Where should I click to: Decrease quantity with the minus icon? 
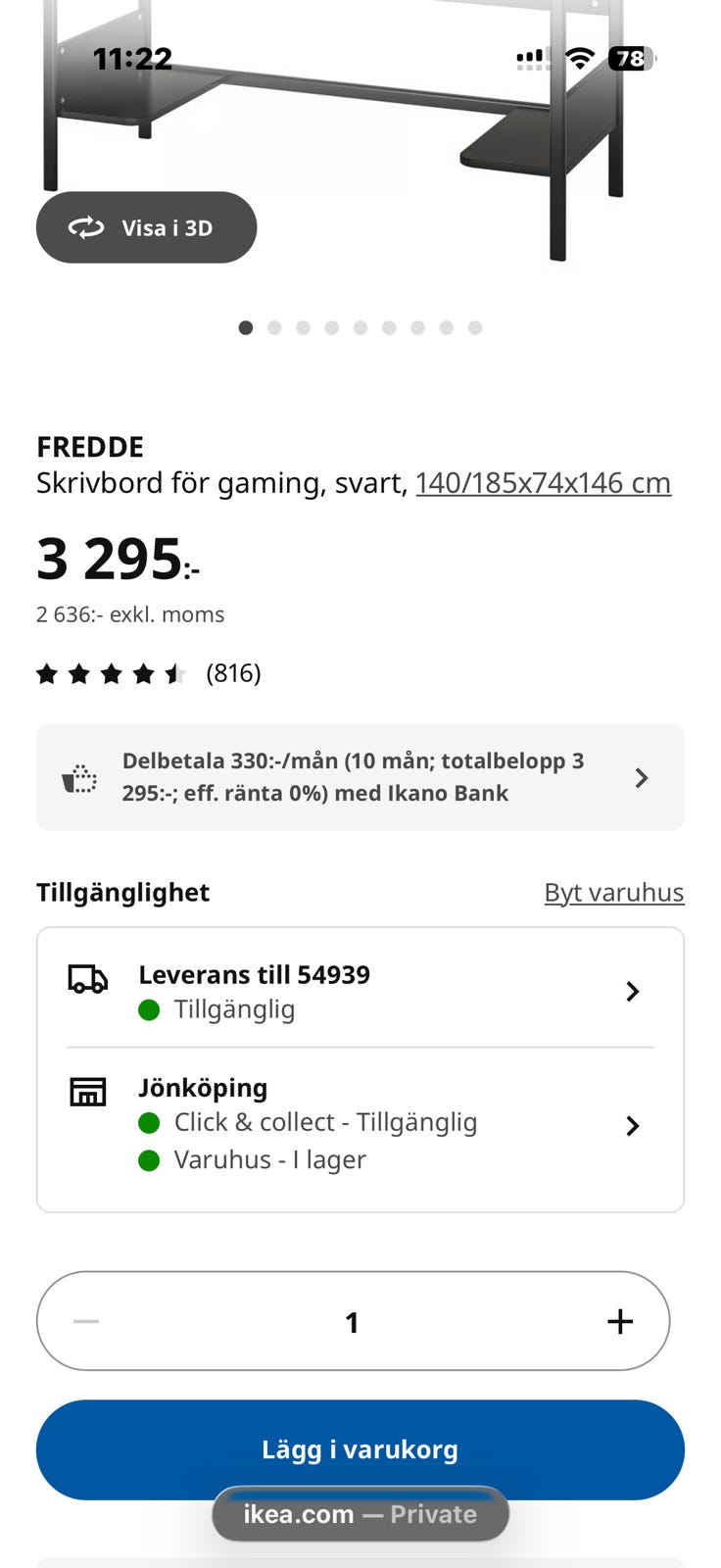click(86, 1321)
